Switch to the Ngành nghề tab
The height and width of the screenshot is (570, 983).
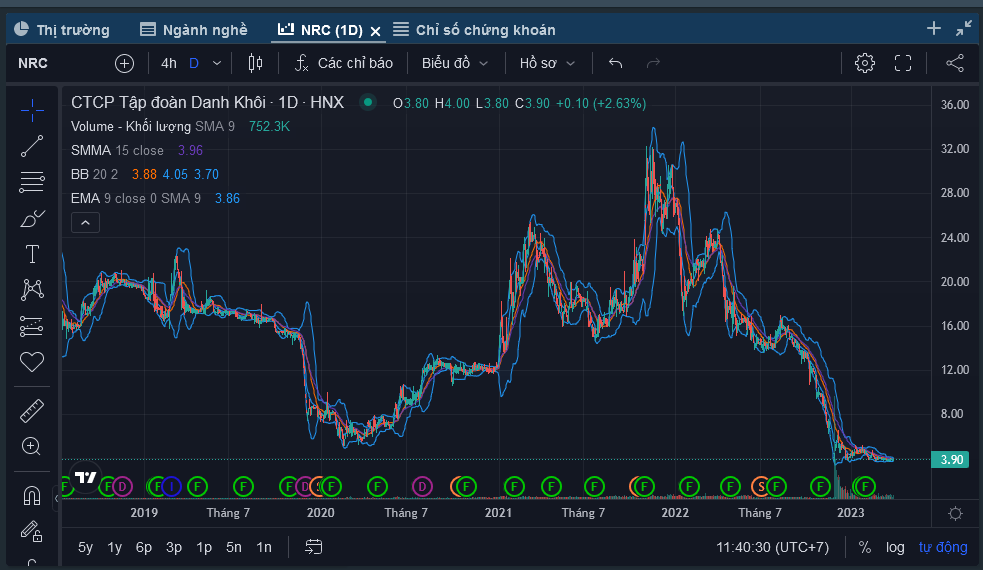194,29
